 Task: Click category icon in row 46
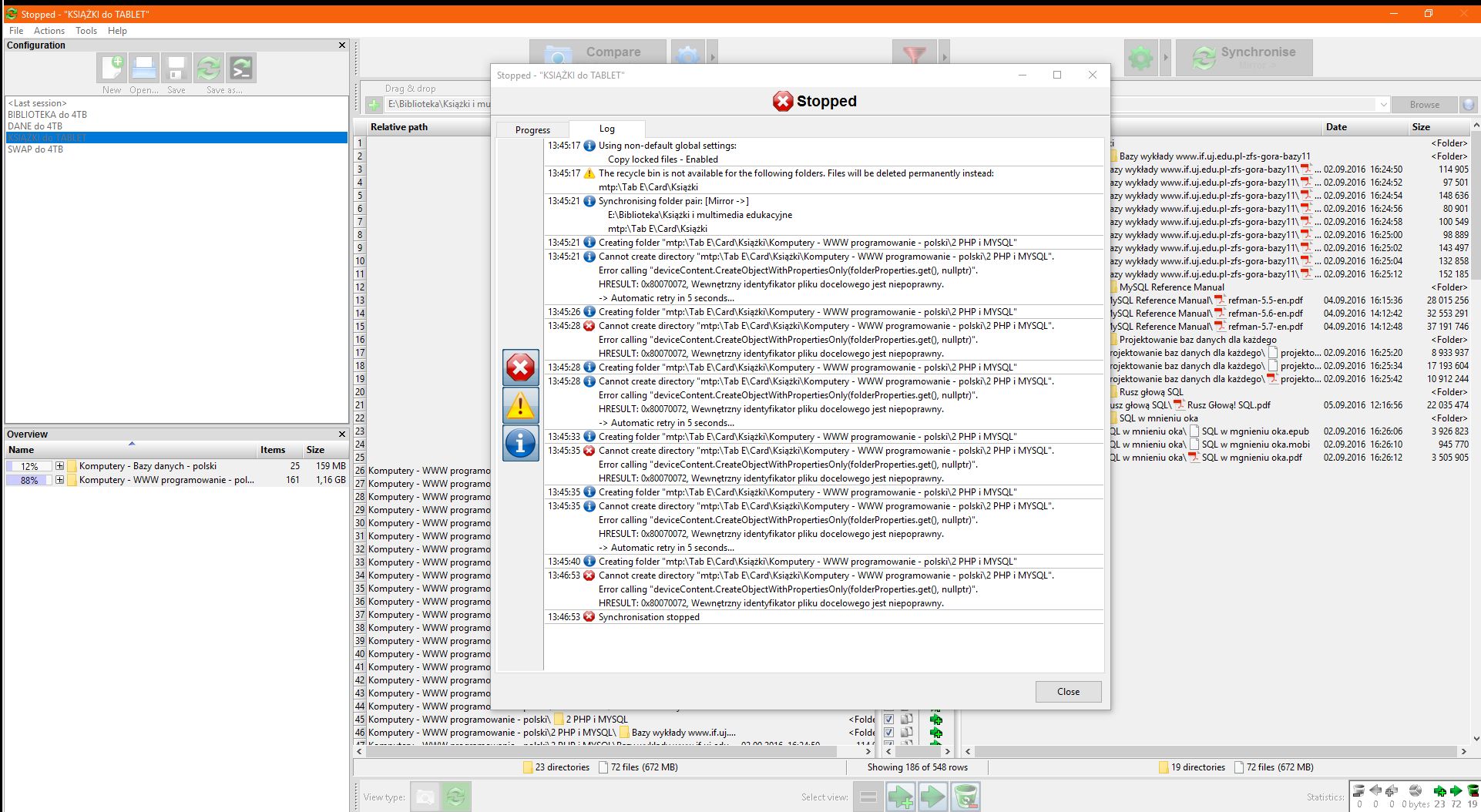click(x=907, y=733)
